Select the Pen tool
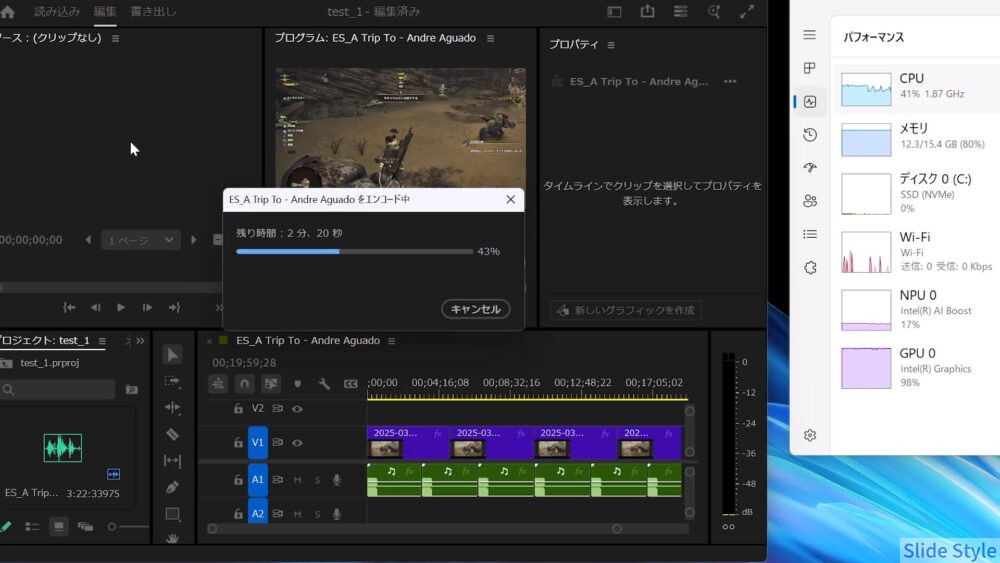 pos(173,487)
